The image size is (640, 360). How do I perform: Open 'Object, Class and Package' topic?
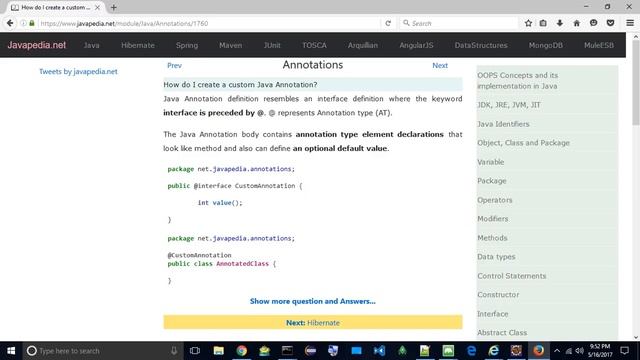click(523, 143)
